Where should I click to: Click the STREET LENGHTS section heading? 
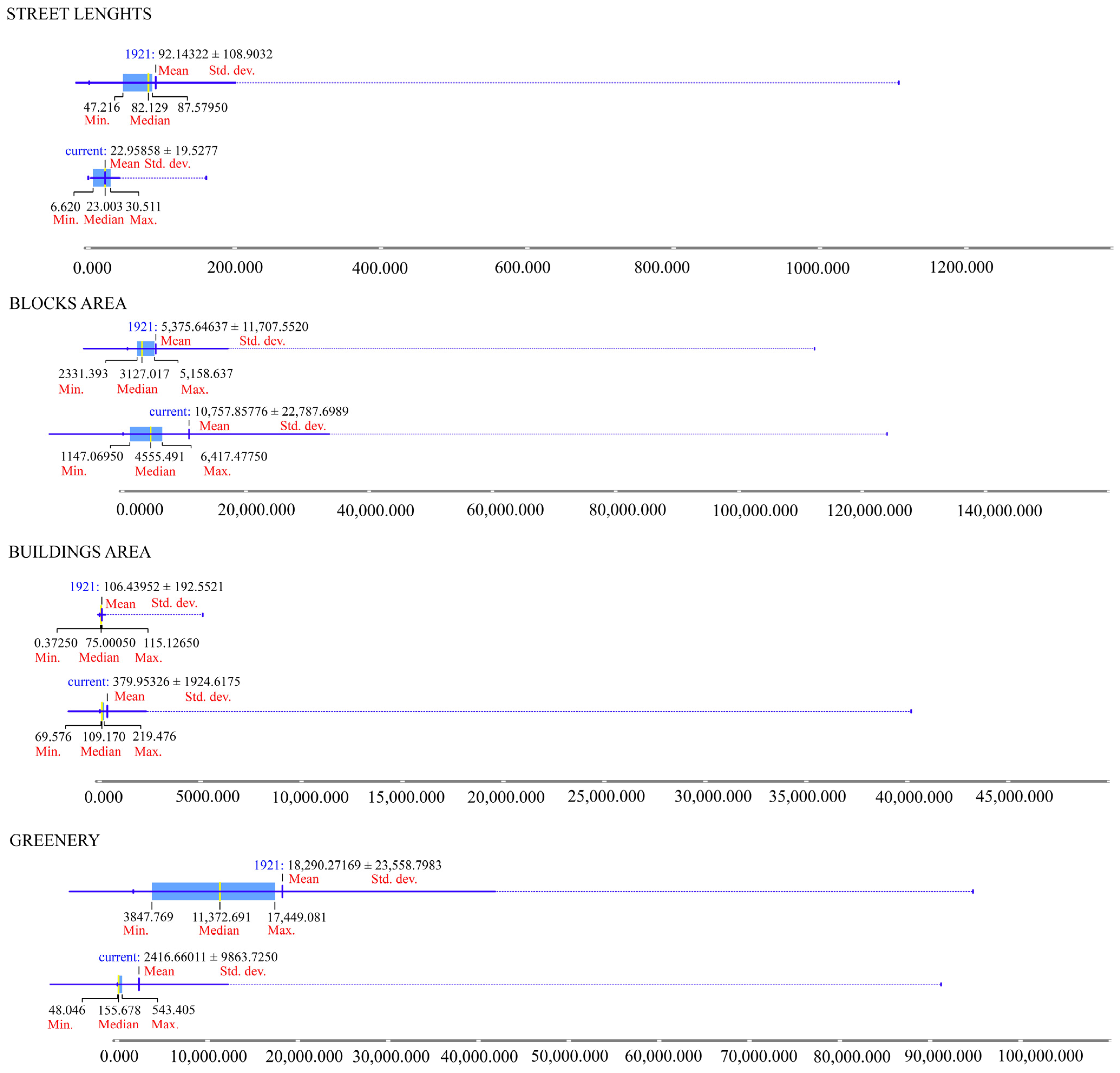coord(79,14)
